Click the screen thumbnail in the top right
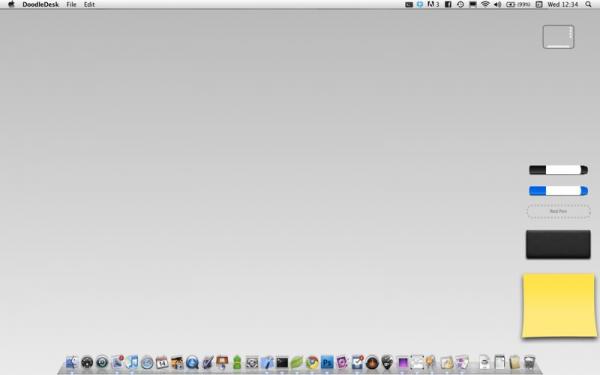Screen dimensions: 600x375 [x=558, y=37]
